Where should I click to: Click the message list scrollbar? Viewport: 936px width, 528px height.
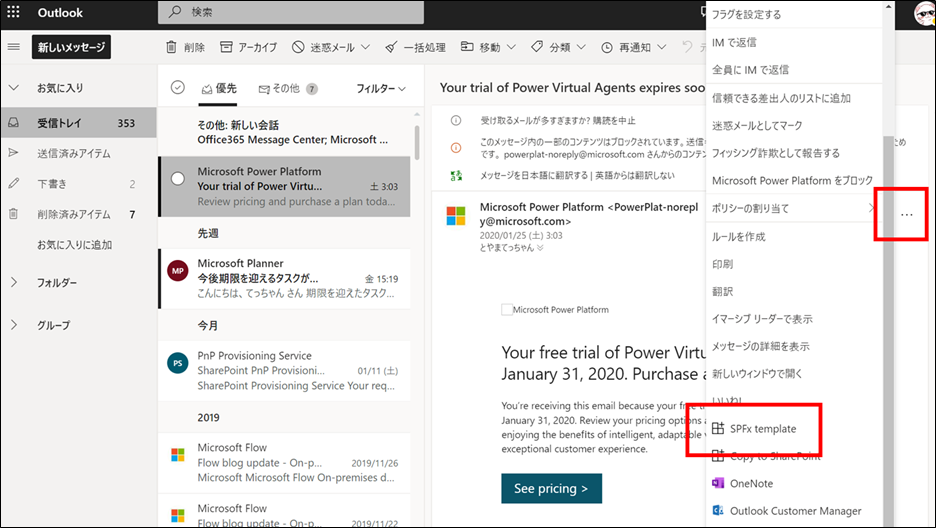click(x=417, y=142)
